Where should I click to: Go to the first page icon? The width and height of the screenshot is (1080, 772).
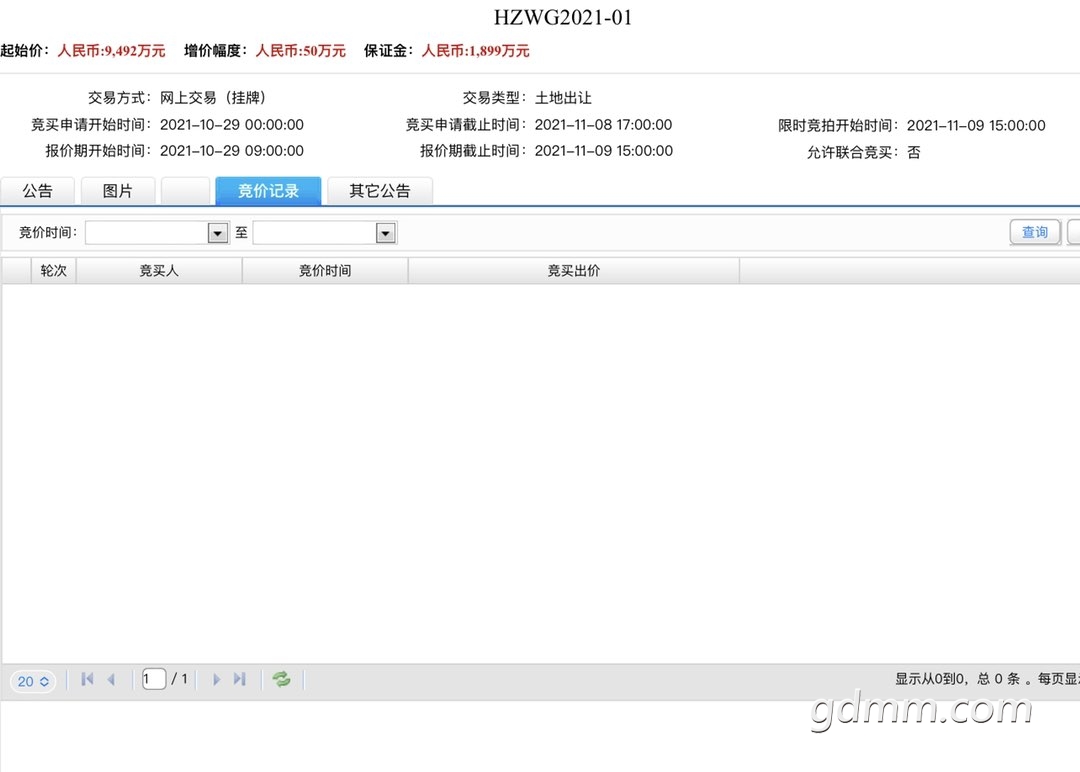pyautogui.click(x=87, y=680)
